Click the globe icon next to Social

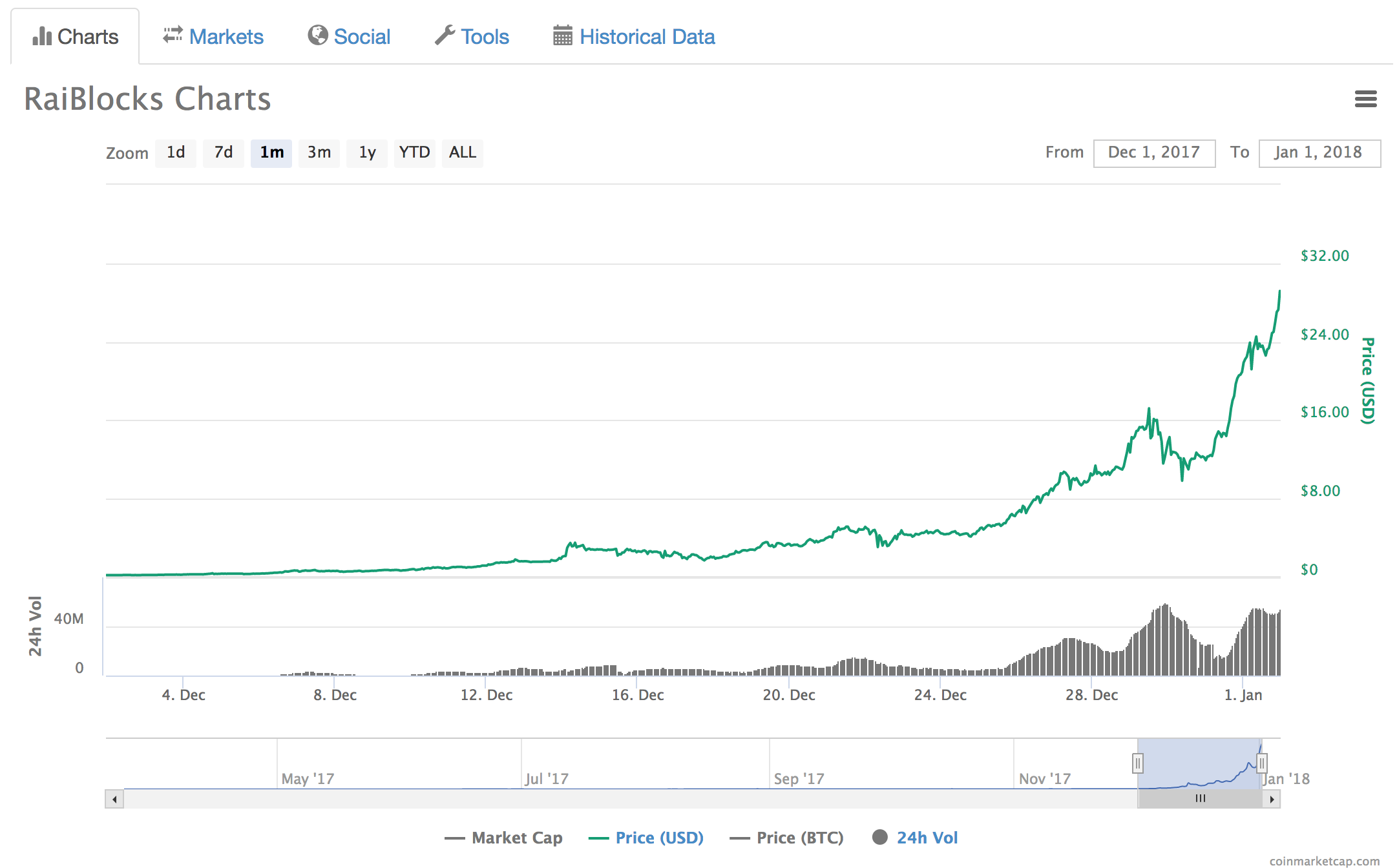317,36
